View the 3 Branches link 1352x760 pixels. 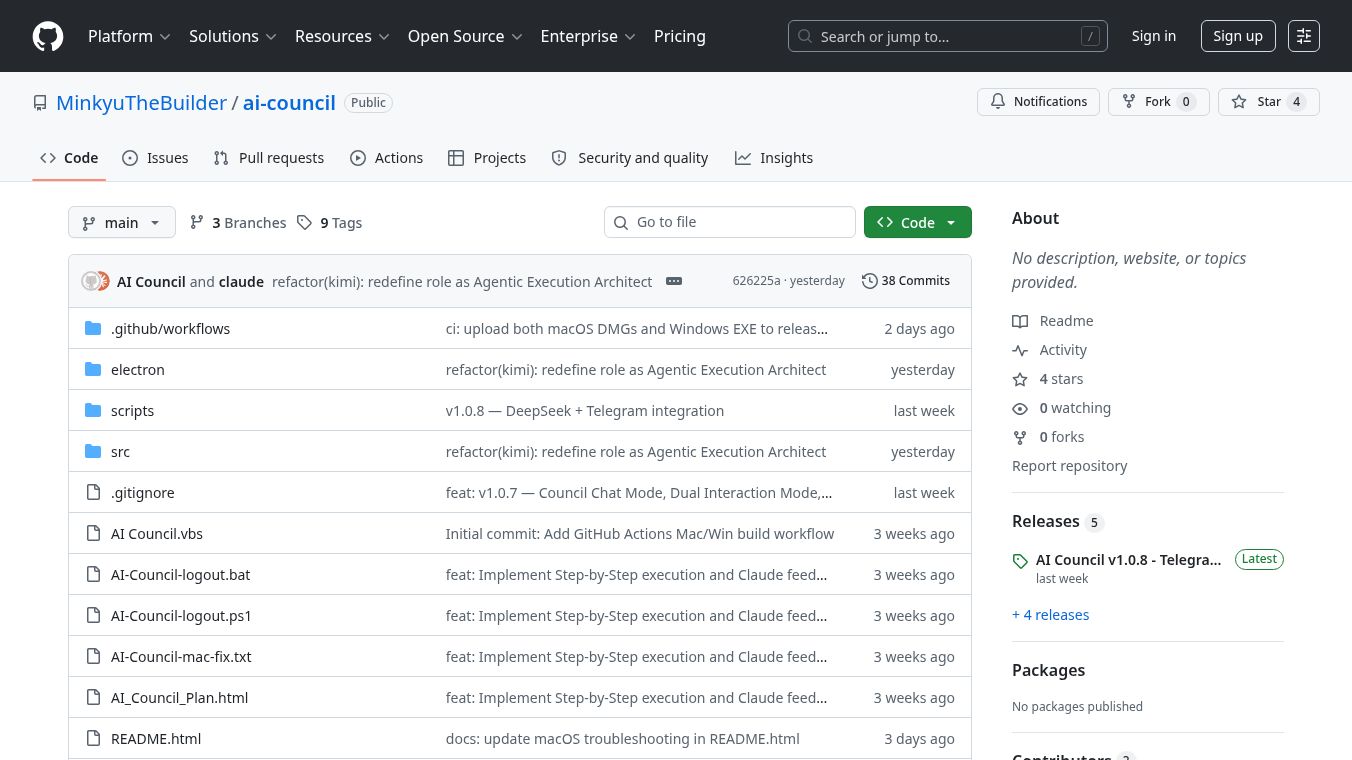pos(238,222)
